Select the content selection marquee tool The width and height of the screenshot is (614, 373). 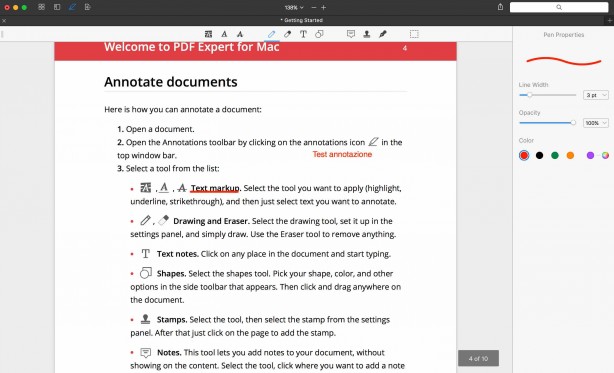tap(414, 34)
